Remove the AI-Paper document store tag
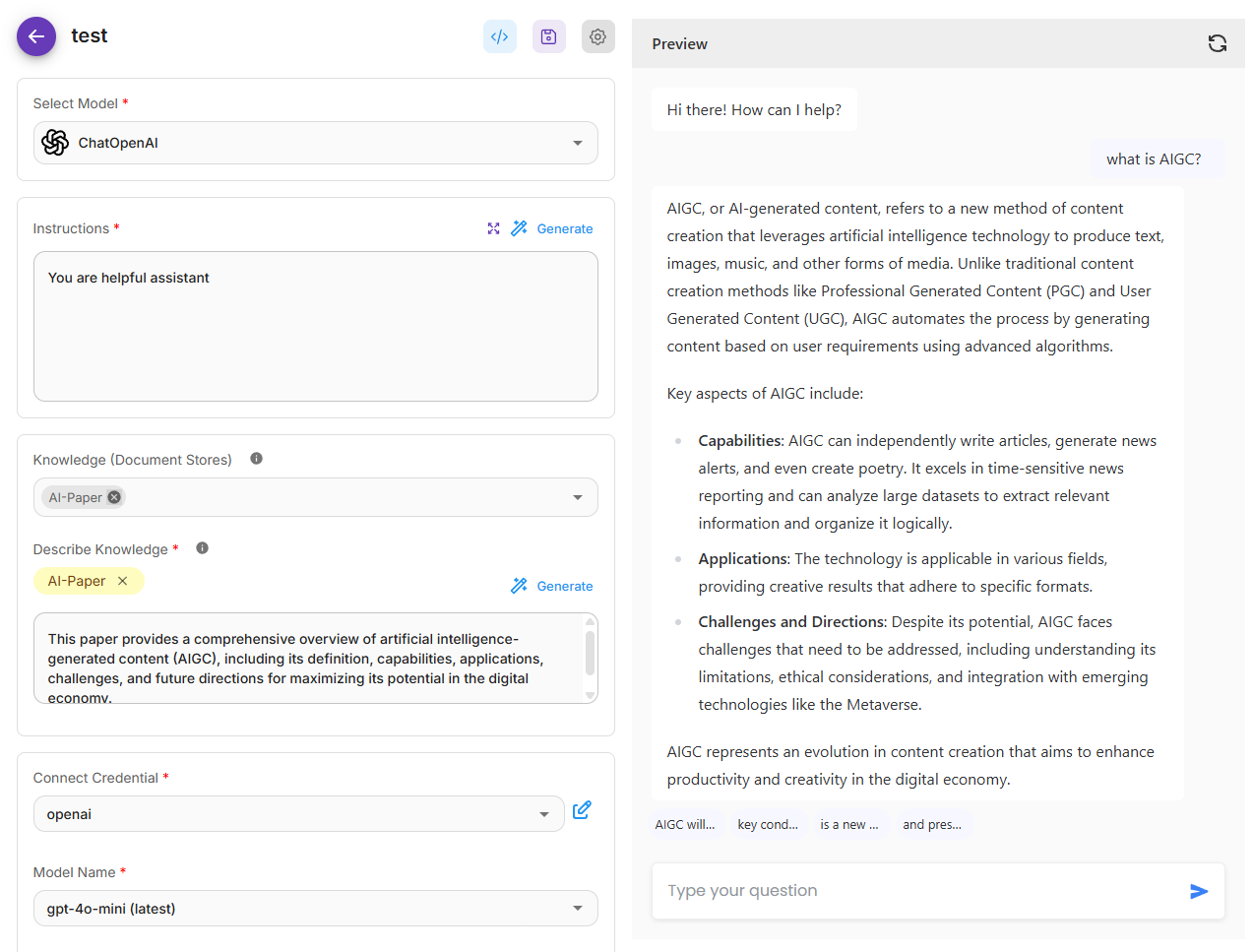The image size is (1253, 952). (x=114, y=497)
